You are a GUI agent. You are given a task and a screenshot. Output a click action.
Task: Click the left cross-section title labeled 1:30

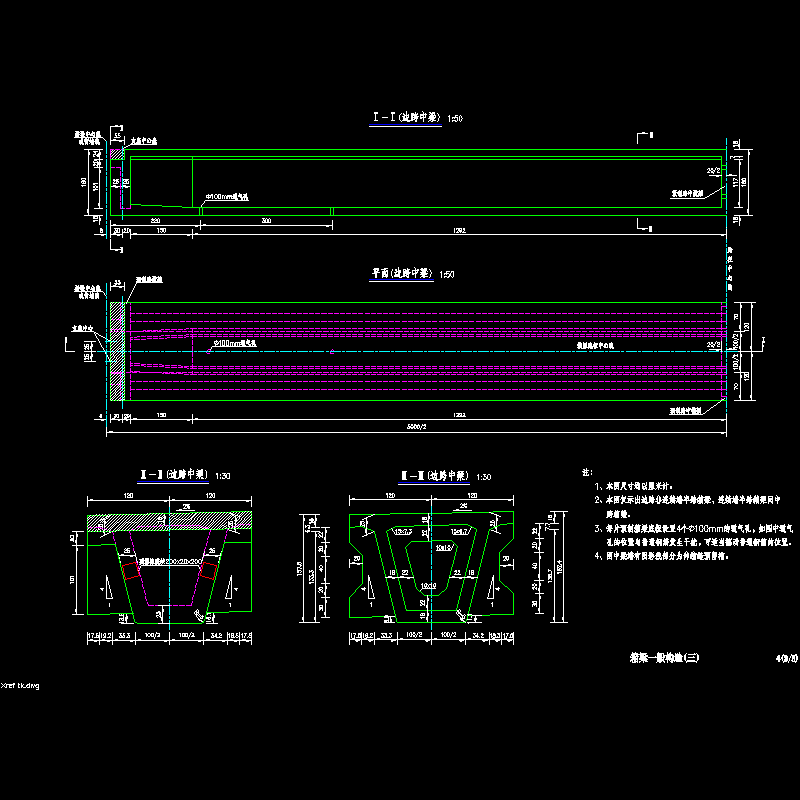(173, 474)
